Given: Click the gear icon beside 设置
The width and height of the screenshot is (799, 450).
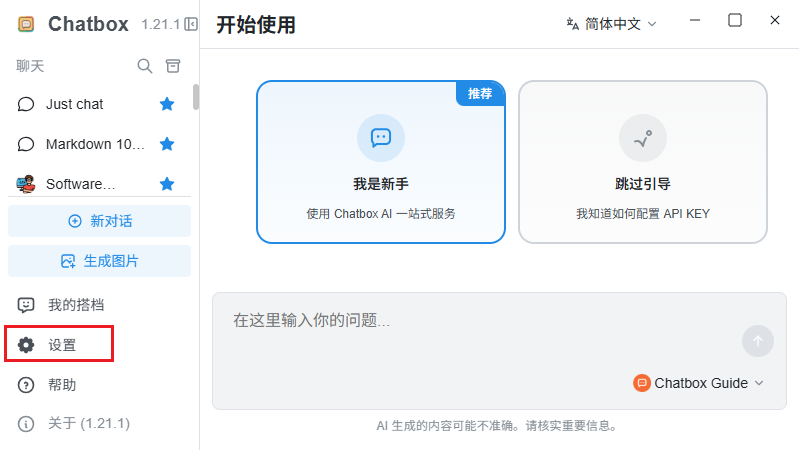Looking at the screenshot, I should tap(26, 345).
